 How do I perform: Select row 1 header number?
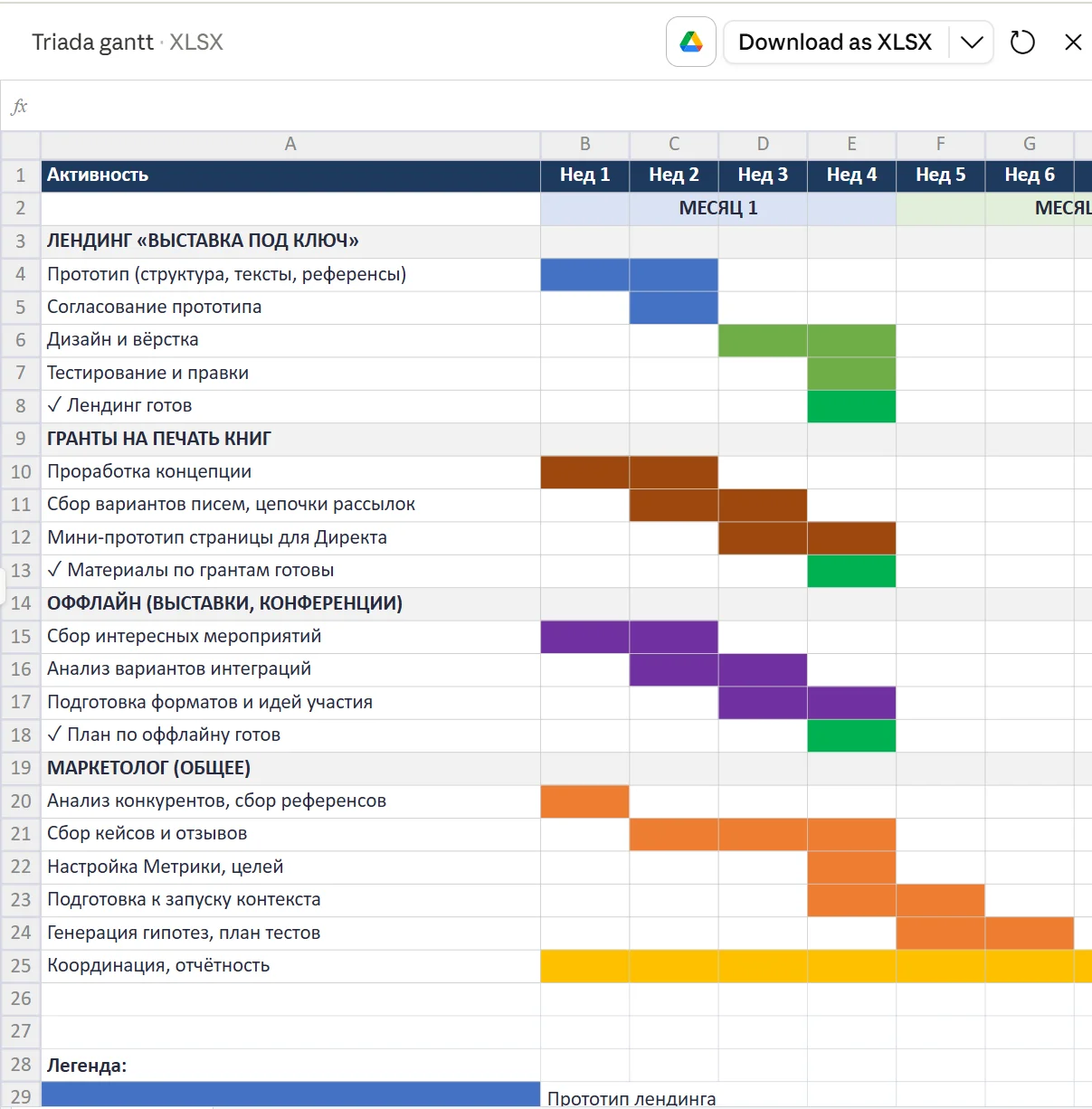(21, 175)
